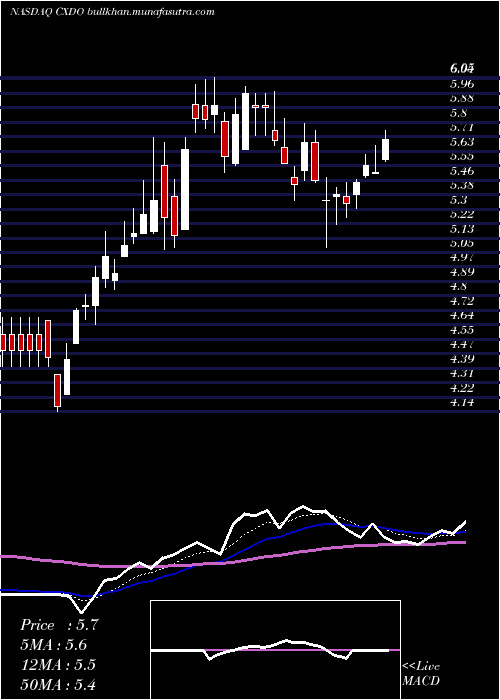Click the 5.22 price axis label

(462, 214)
